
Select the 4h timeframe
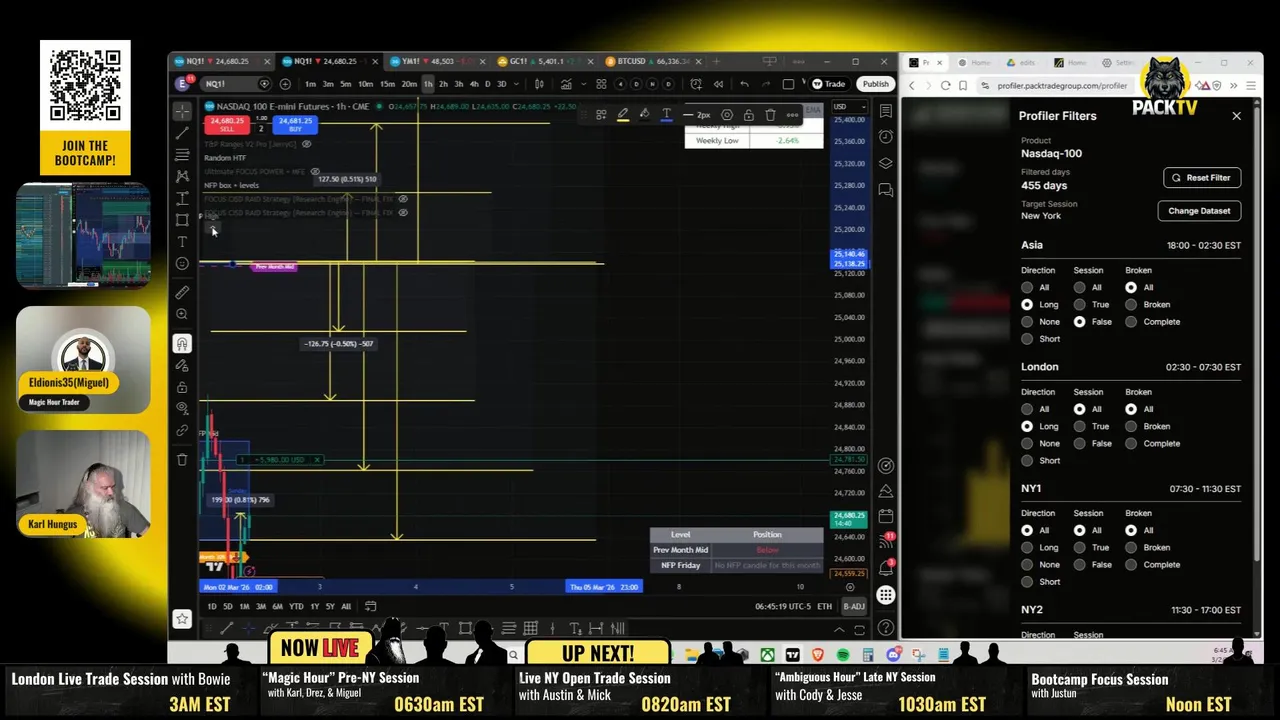pyautogui.click(x=474, y=84)
